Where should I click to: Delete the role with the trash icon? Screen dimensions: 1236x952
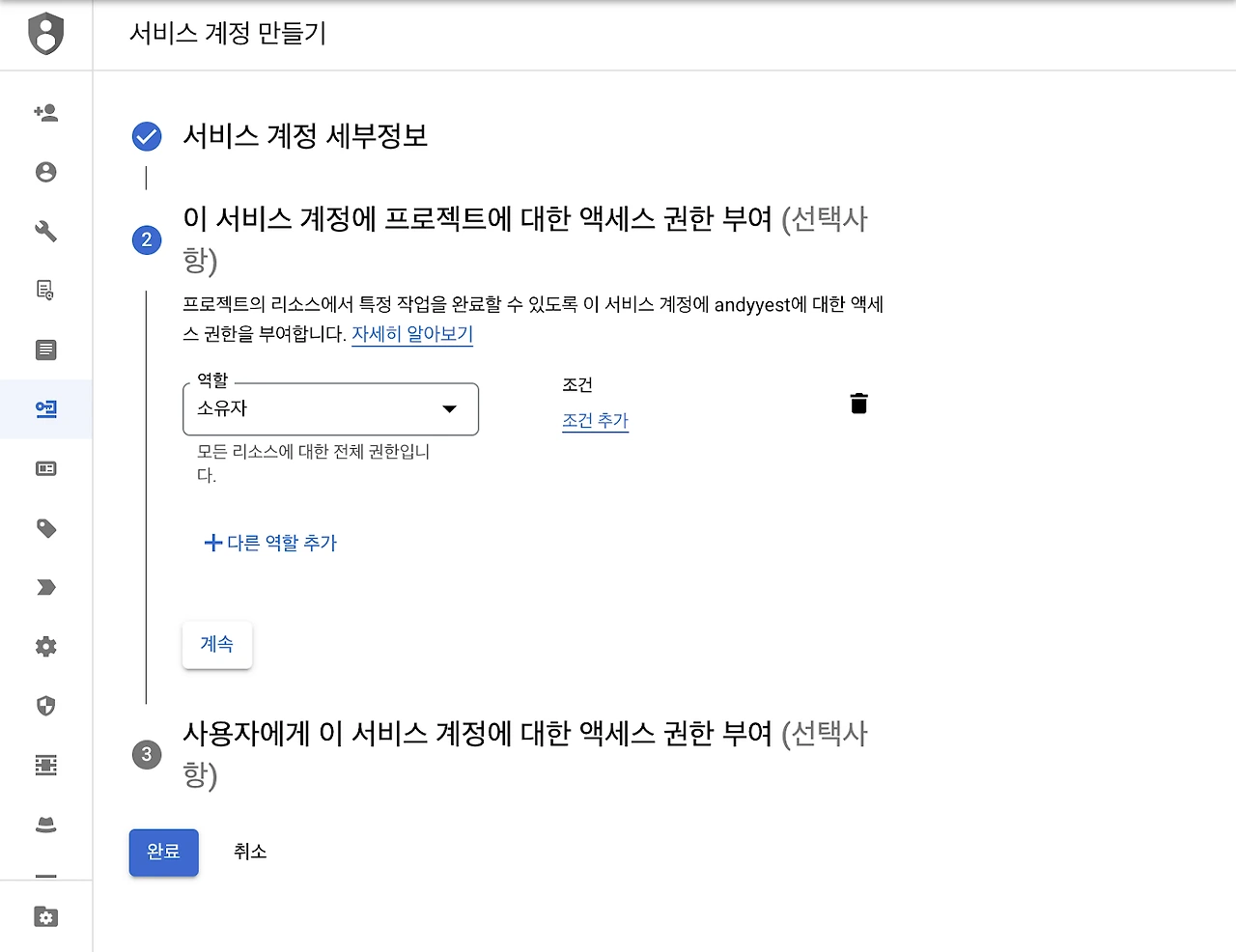(x=858, y=404)
